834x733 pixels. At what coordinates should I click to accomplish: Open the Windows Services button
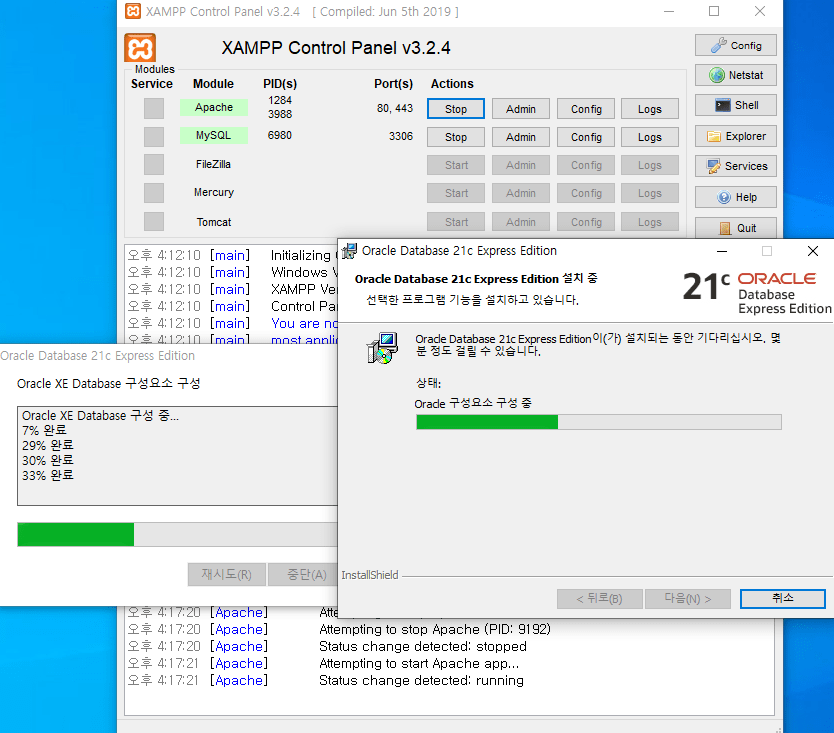click(736, 166)
